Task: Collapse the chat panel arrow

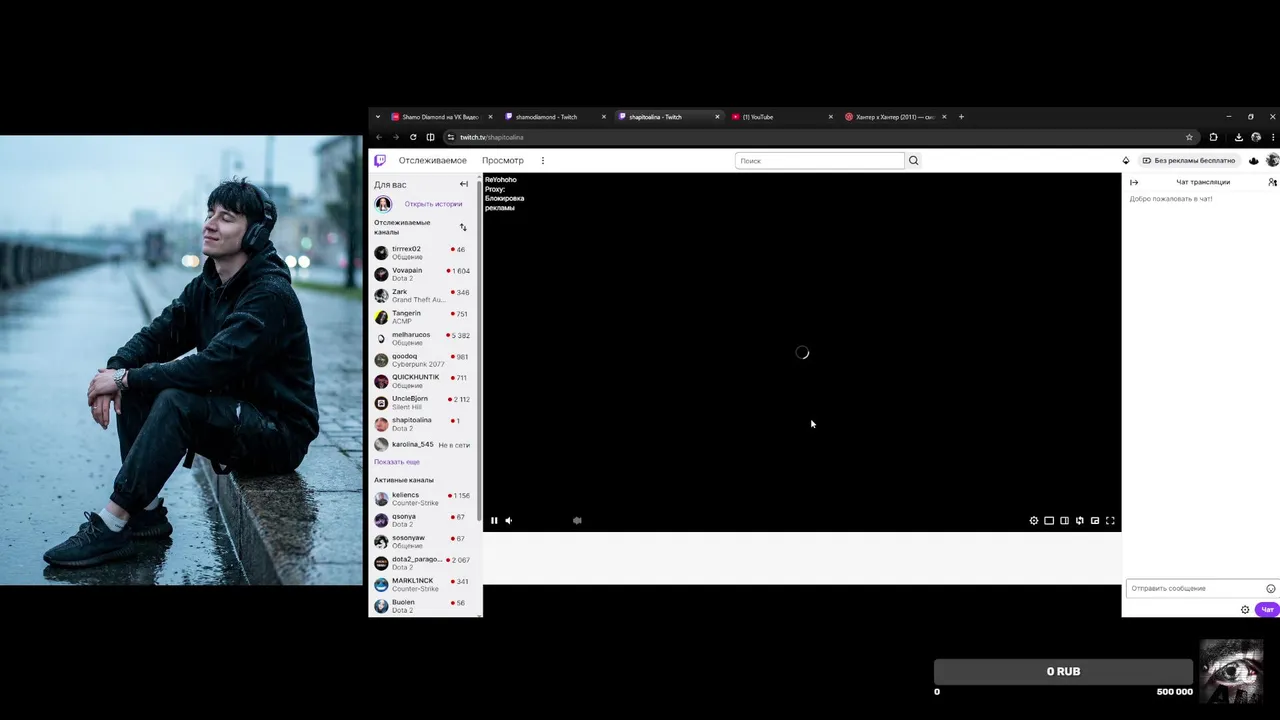Action: pos(1134,182)
